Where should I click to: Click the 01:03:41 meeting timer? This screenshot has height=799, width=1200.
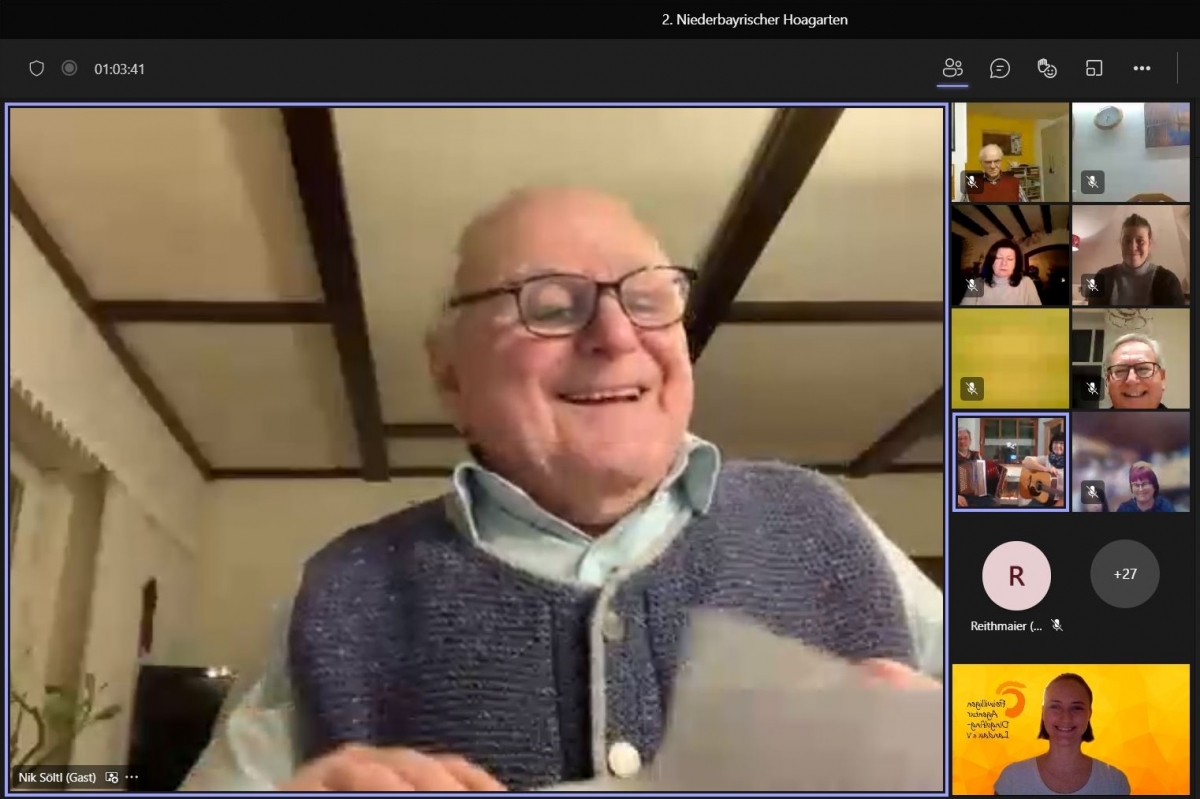pyautogui.click(x=119, y=69)
